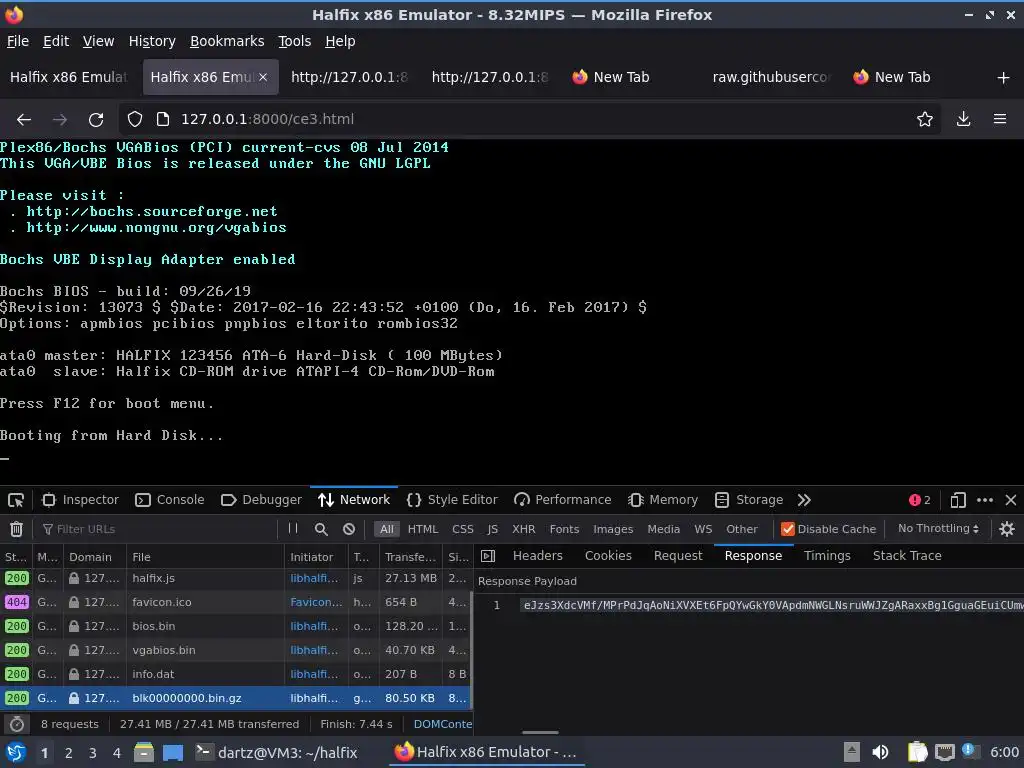The image size is (1024, 768).
Task: Close the developer tools panel
Action: 1010,500
